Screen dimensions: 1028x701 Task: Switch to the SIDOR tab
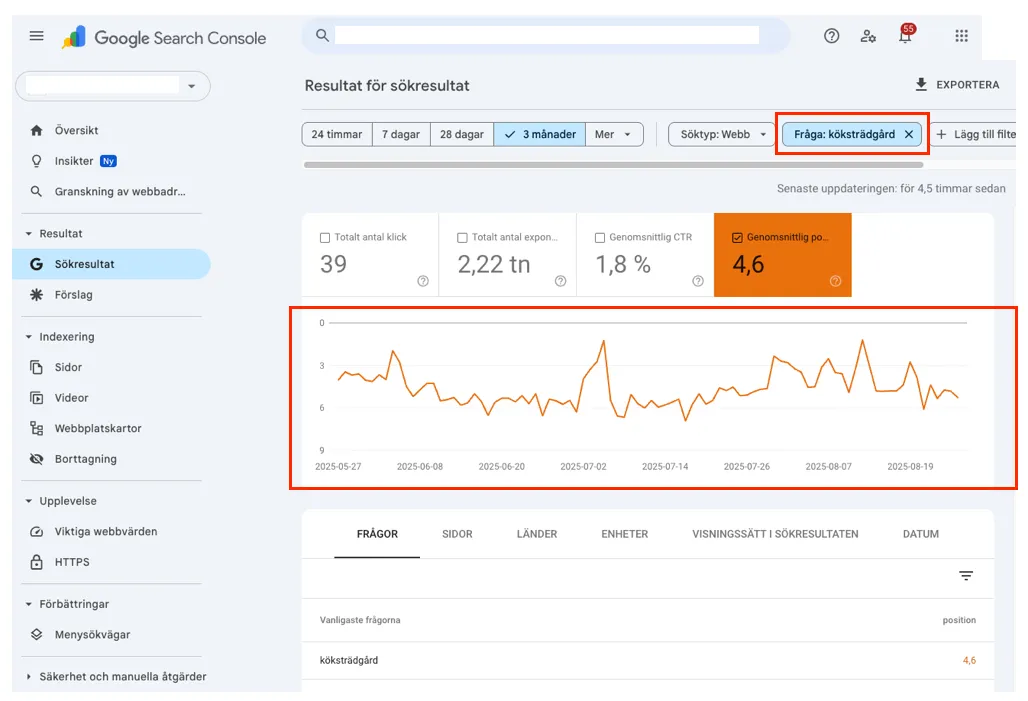tap(457, 534)
